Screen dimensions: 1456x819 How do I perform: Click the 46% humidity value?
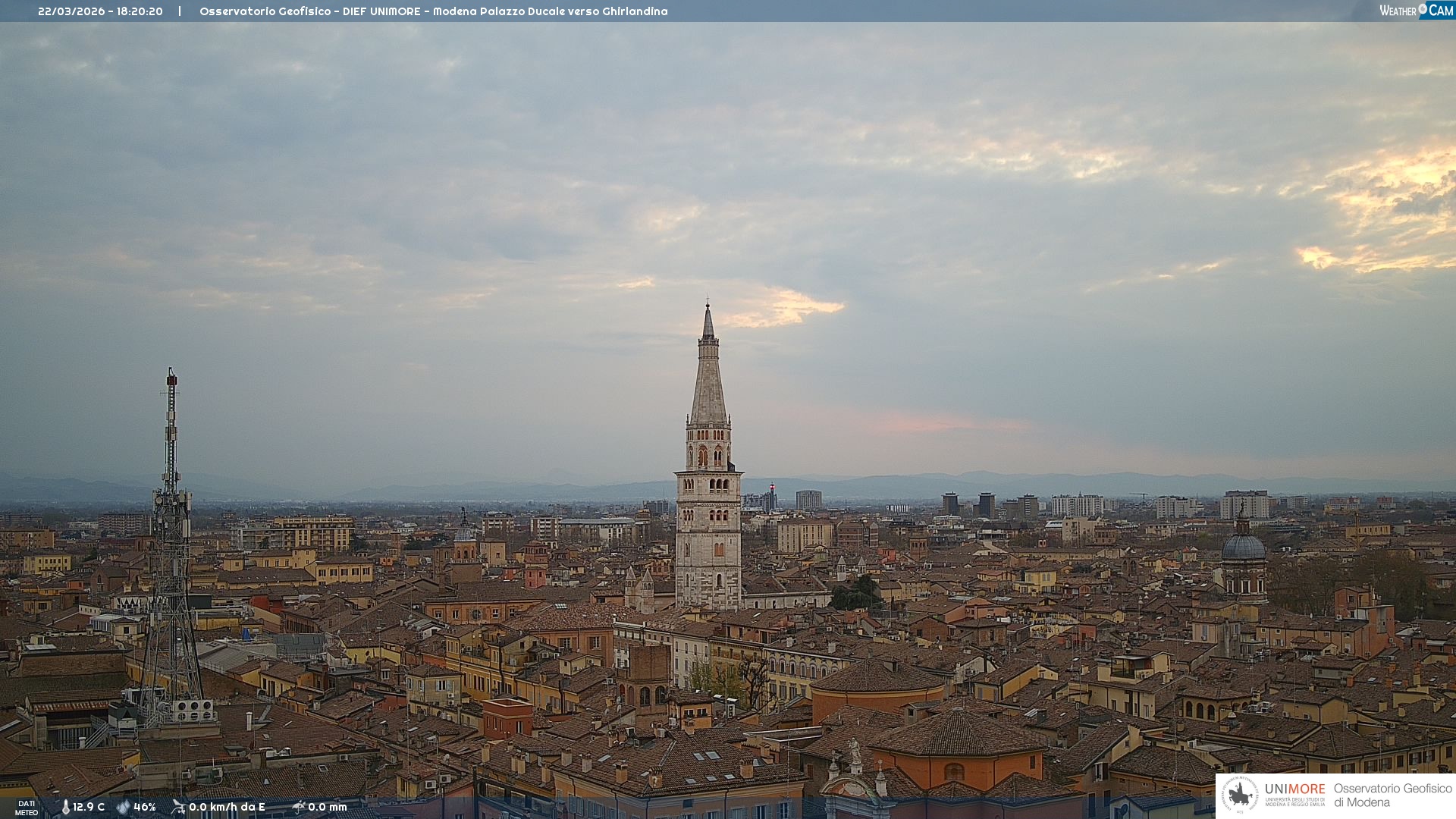145,807
